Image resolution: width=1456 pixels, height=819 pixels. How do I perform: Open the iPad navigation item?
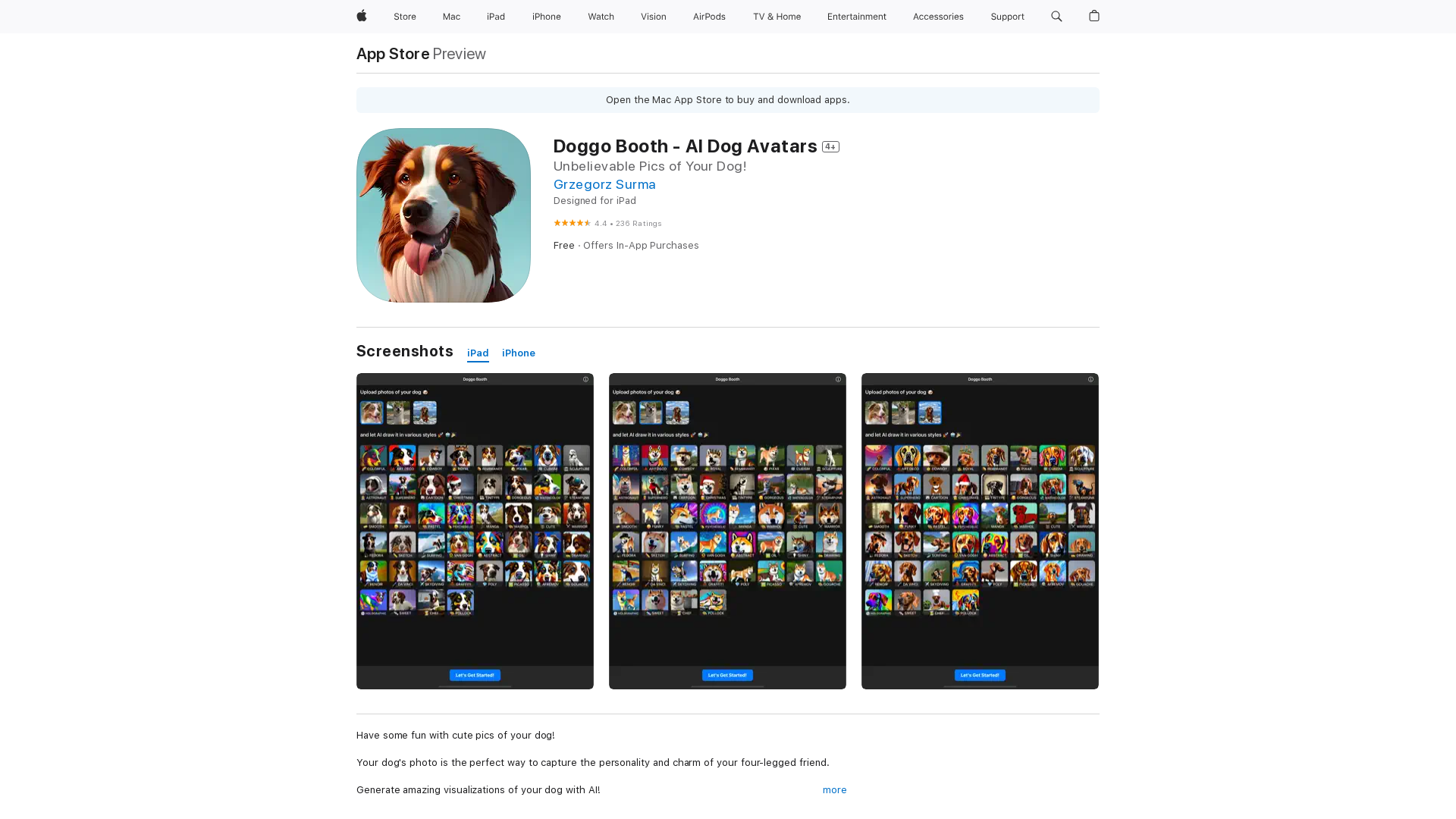pyautogui.click(x=496, y=17)
